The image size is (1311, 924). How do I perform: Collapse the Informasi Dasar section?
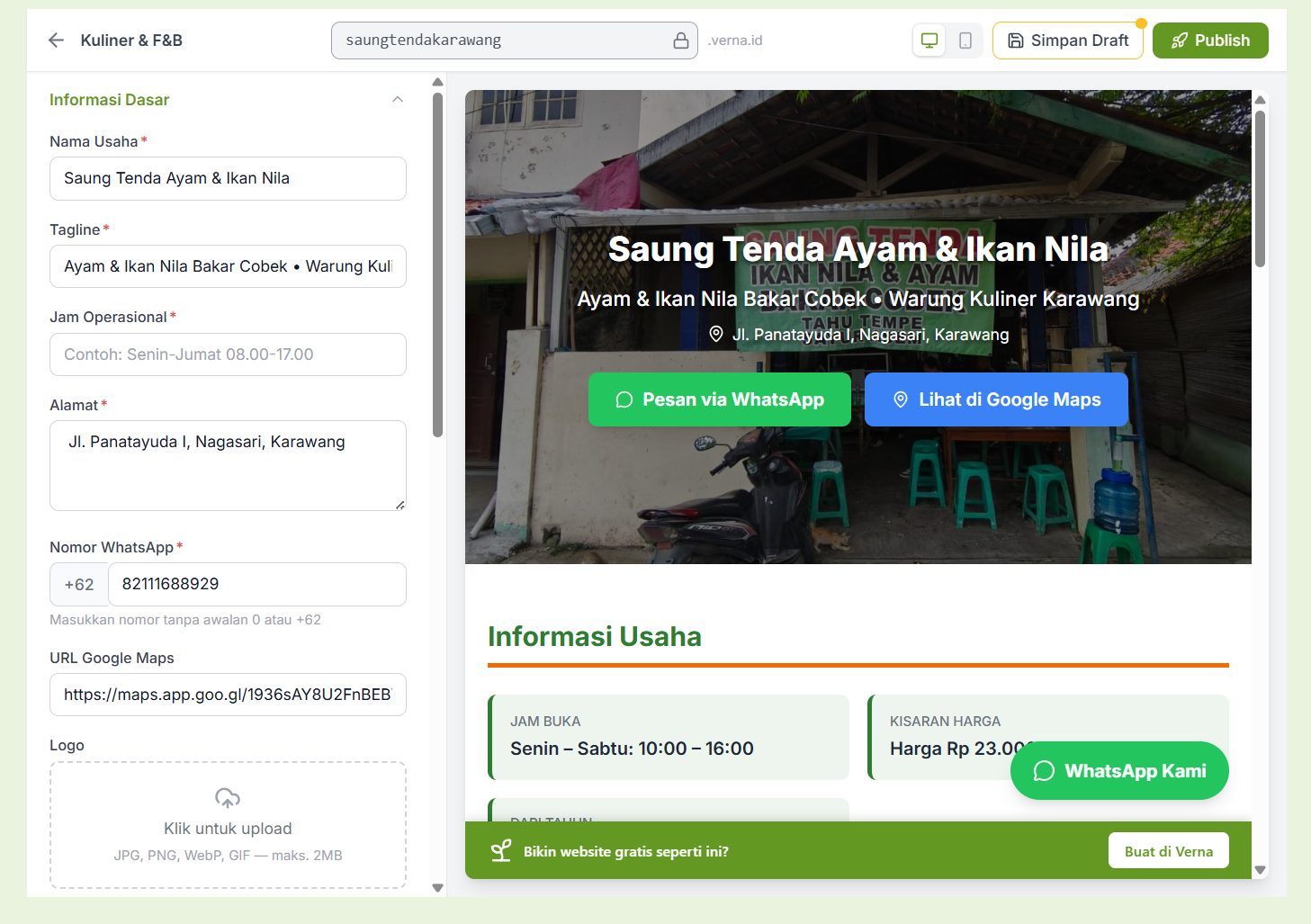point(398,100)
